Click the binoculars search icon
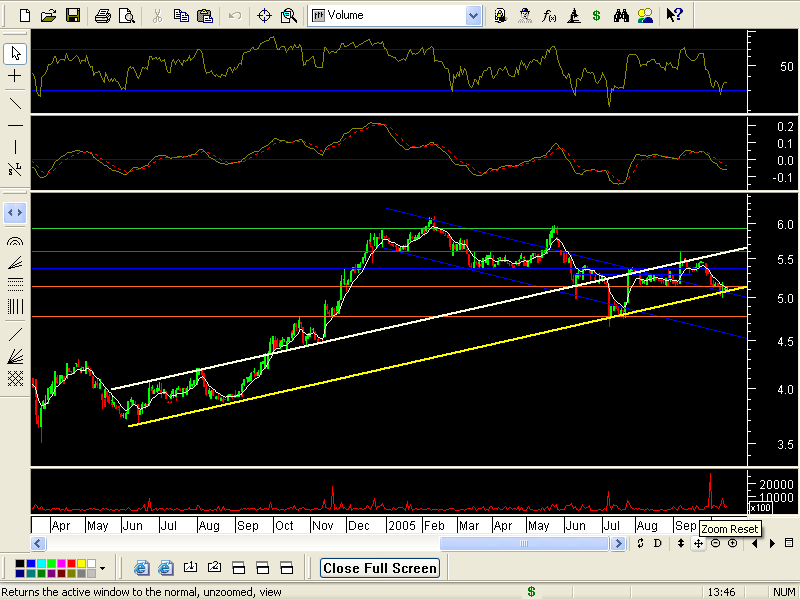The image size is (800, 600). point(621,15)
